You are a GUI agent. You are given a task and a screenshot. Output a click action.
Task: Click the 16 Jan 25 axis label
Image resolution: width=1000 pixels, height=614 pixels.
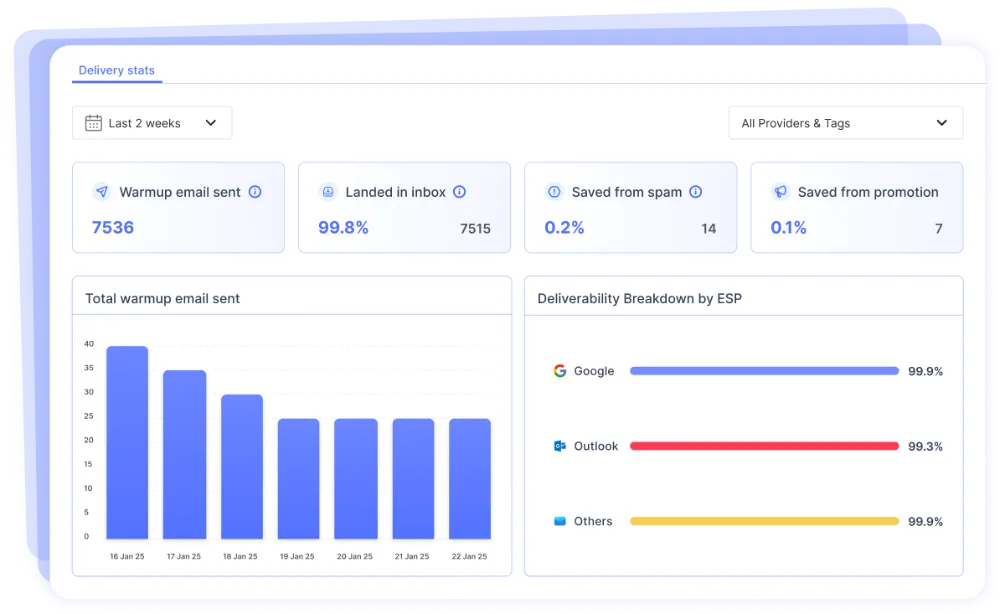pos(127,557)
